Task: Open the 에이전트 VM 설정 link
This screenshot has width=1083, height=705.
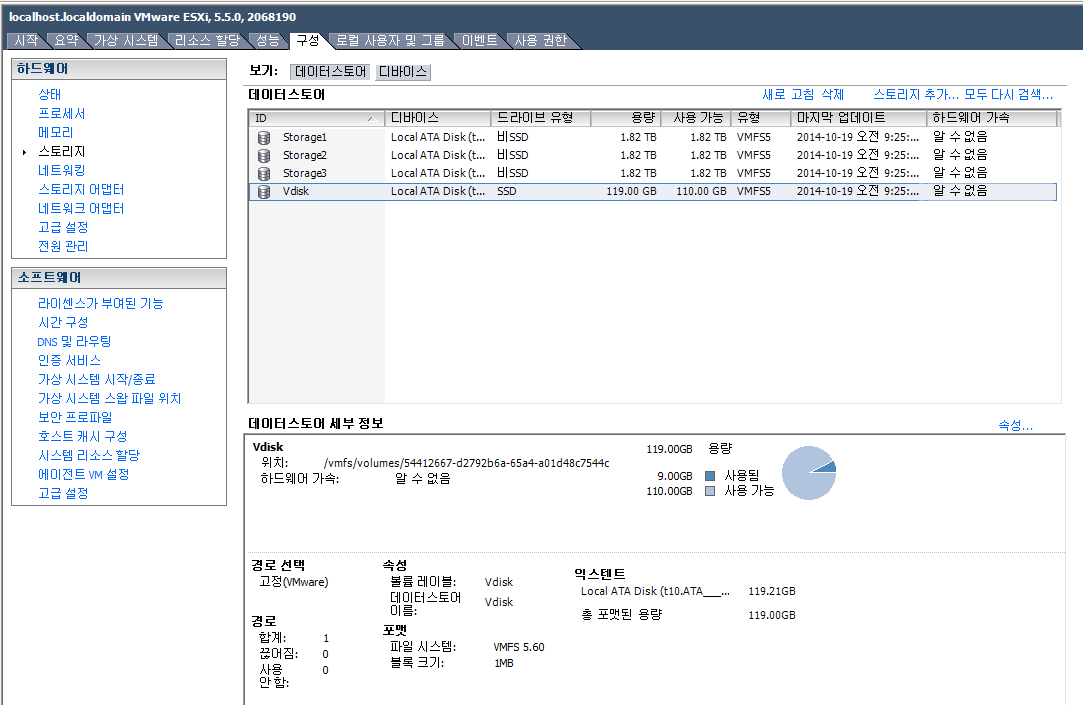Action: click(84, 474)
